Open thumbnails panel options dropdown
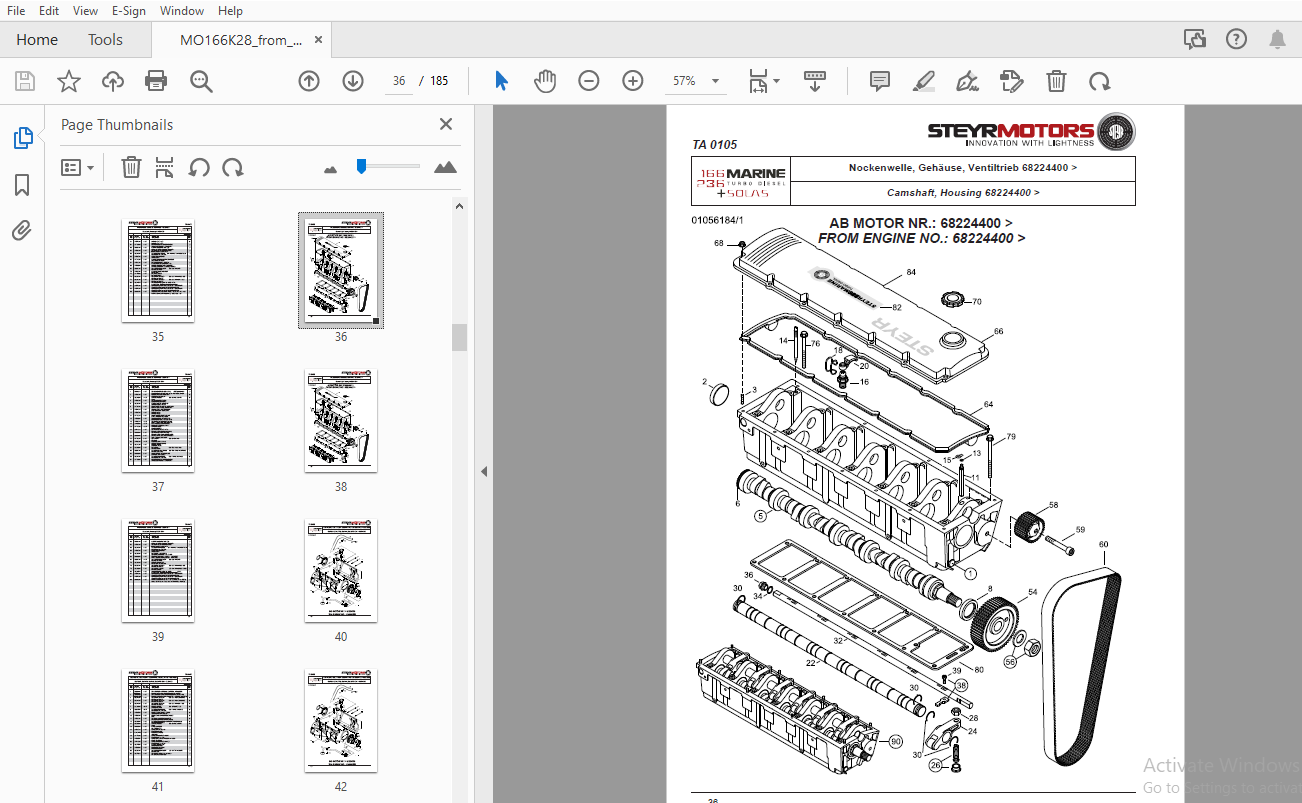The height and width of the screenshot is (803, 1302). point(78,167)
